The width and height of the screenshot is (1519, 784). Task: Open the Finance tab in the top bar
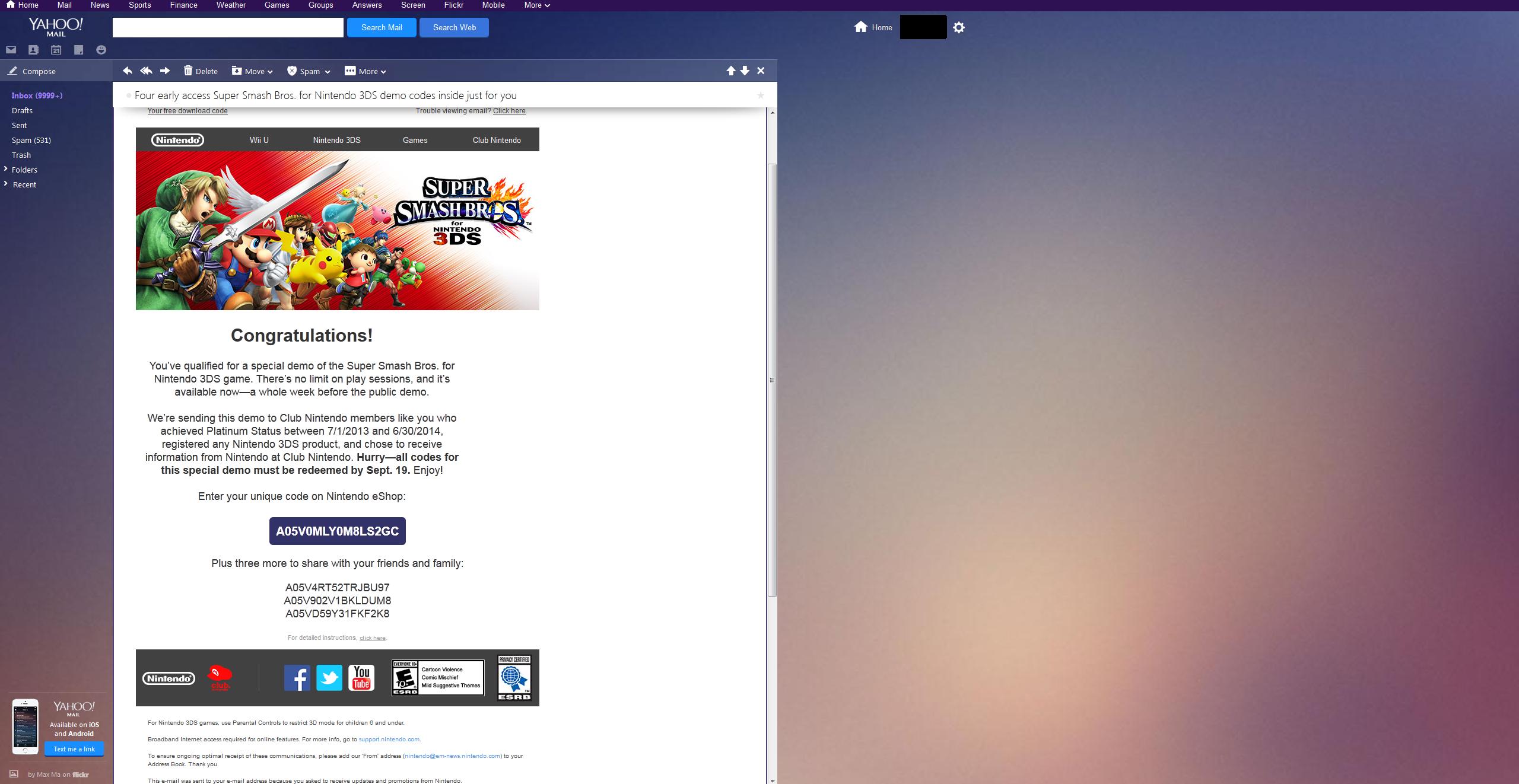(184, 5)
